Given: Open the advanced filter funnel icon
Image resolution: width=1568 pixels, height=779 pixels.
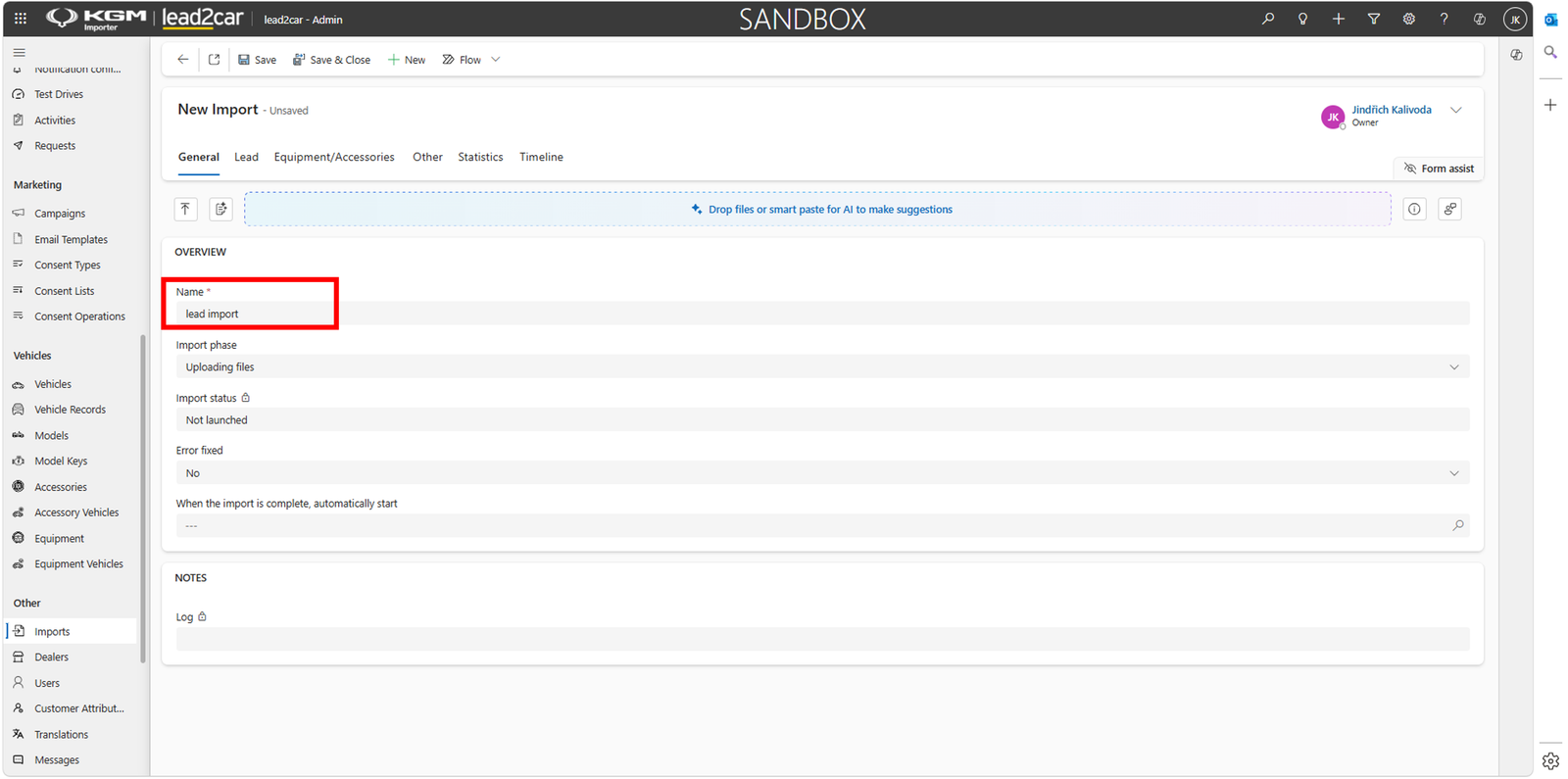Looking at the screenshot, I should [x=1374, y=19].
